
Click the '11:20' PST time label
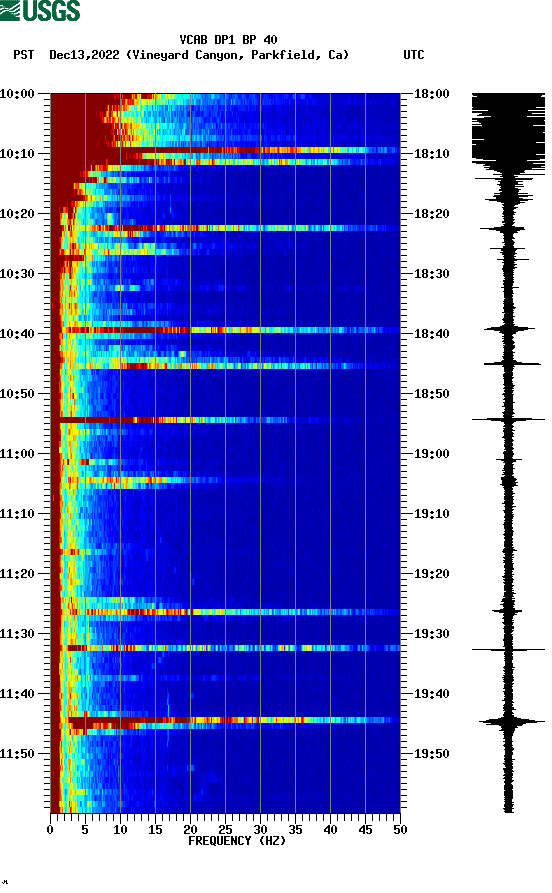(x=17, y=574)
